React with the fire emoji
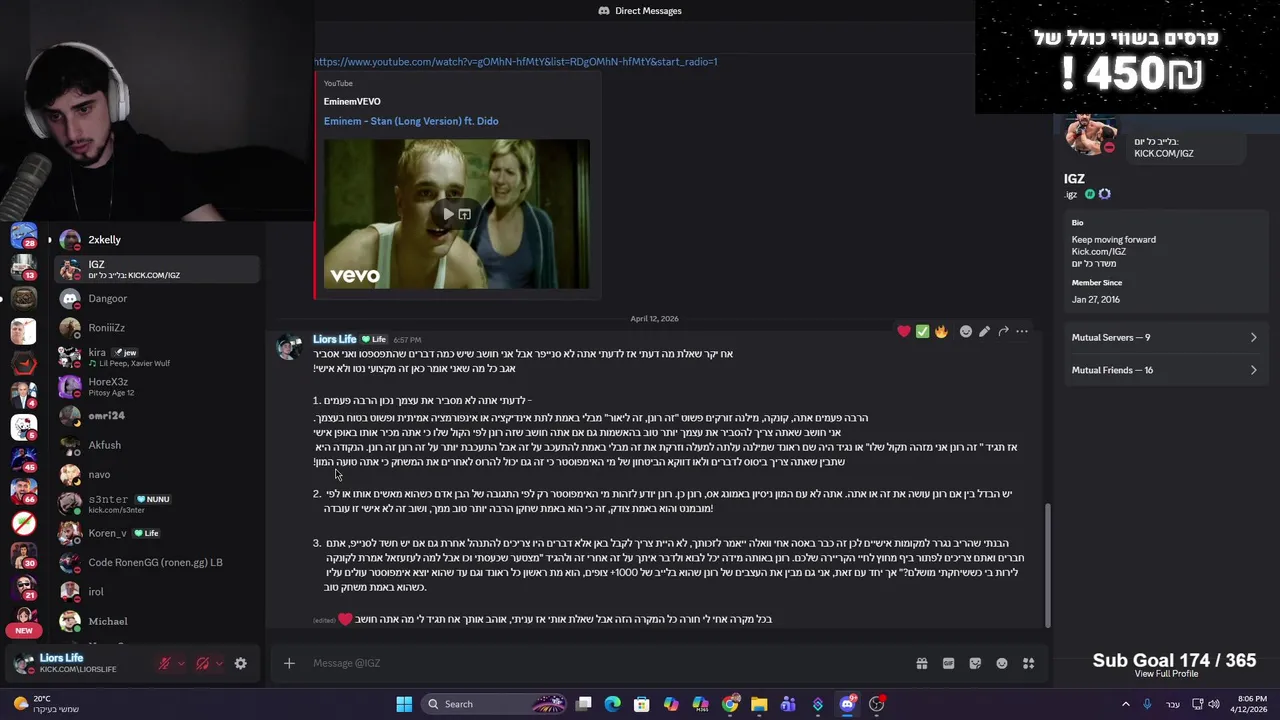Screen dimensions: 1280x720 [x=941, y=331]
